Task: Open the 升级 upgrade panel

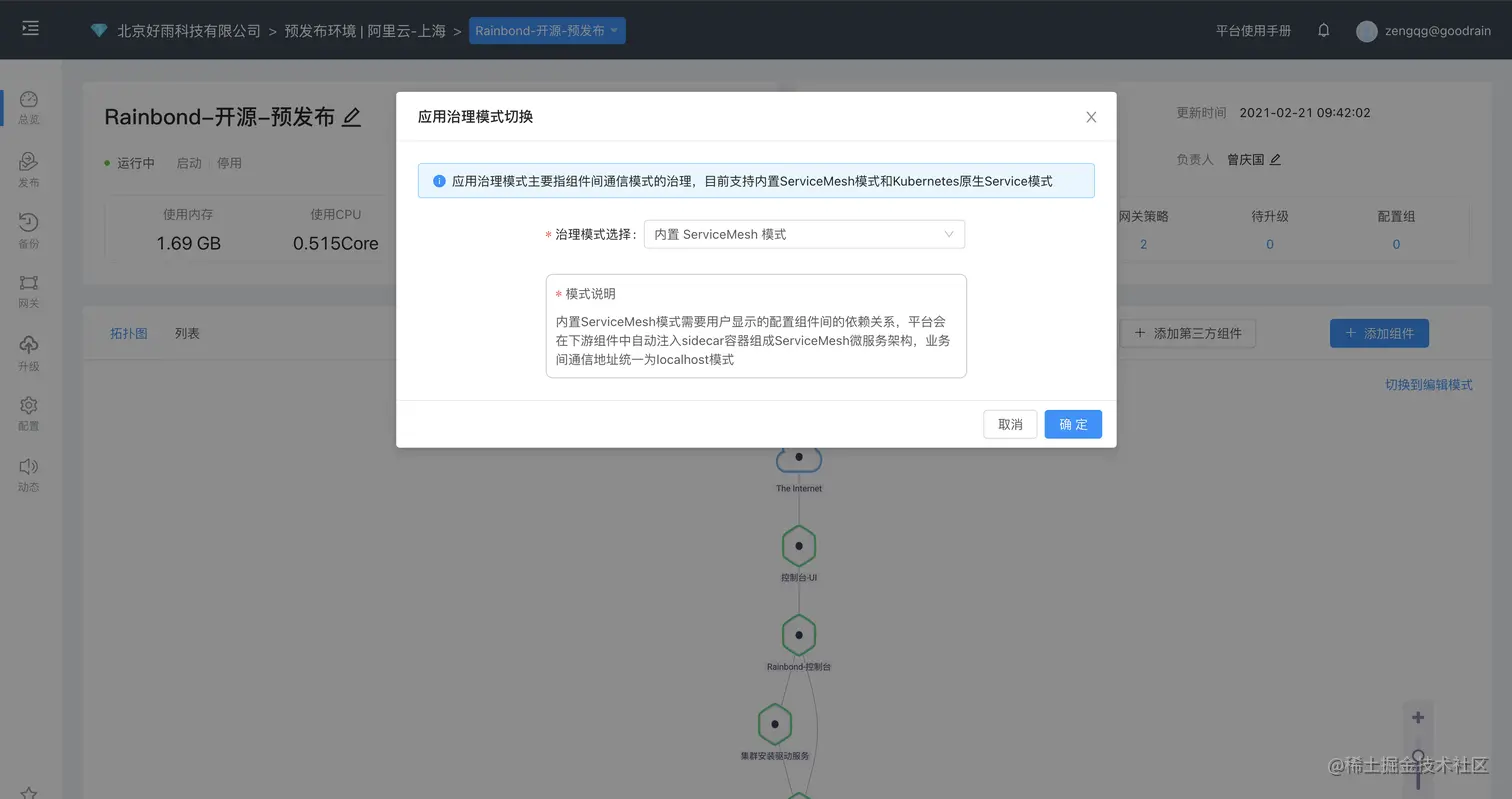Action: (x=29, y=354)
